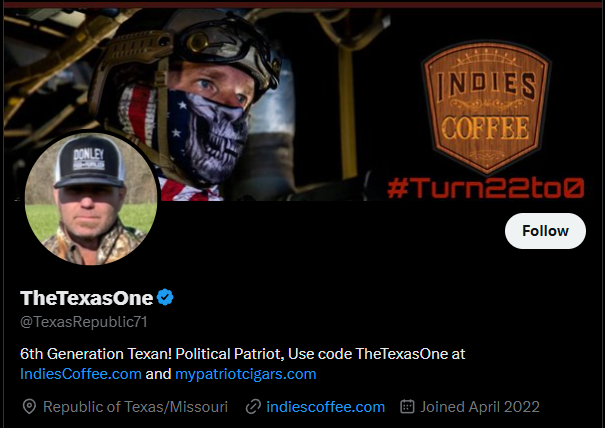605x428 pixels.
Task: Click the calendar icon beside Joined date
Action: 407,406
